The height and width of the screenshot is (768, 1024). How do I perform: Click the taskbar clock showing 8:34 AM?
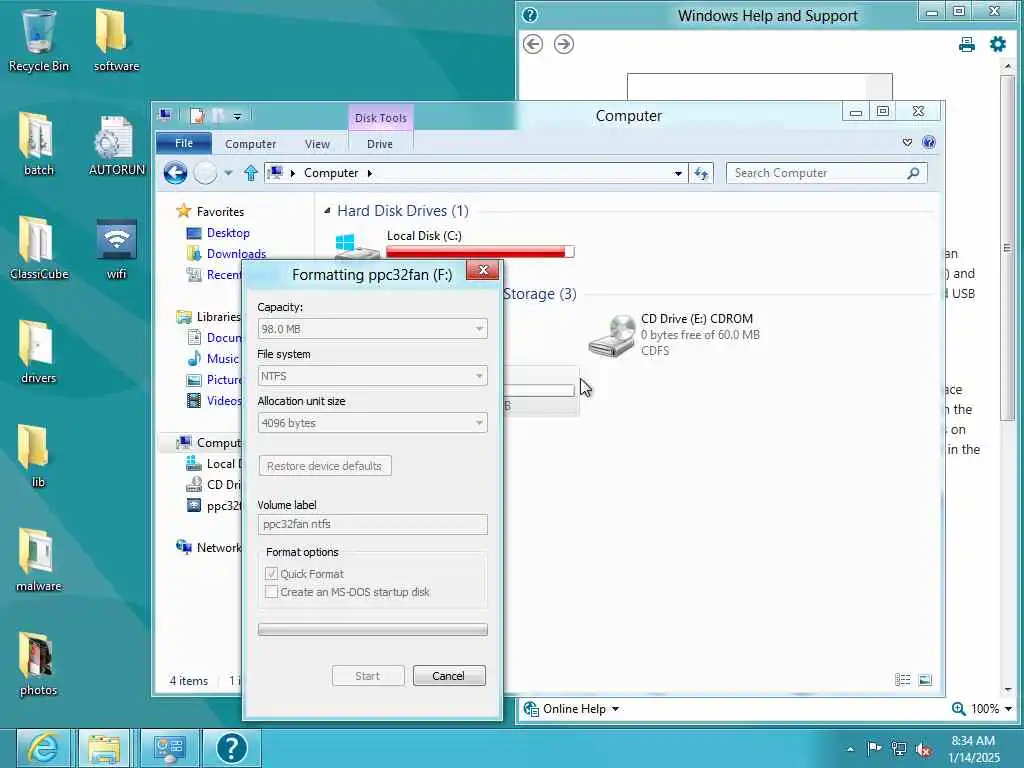974,749
